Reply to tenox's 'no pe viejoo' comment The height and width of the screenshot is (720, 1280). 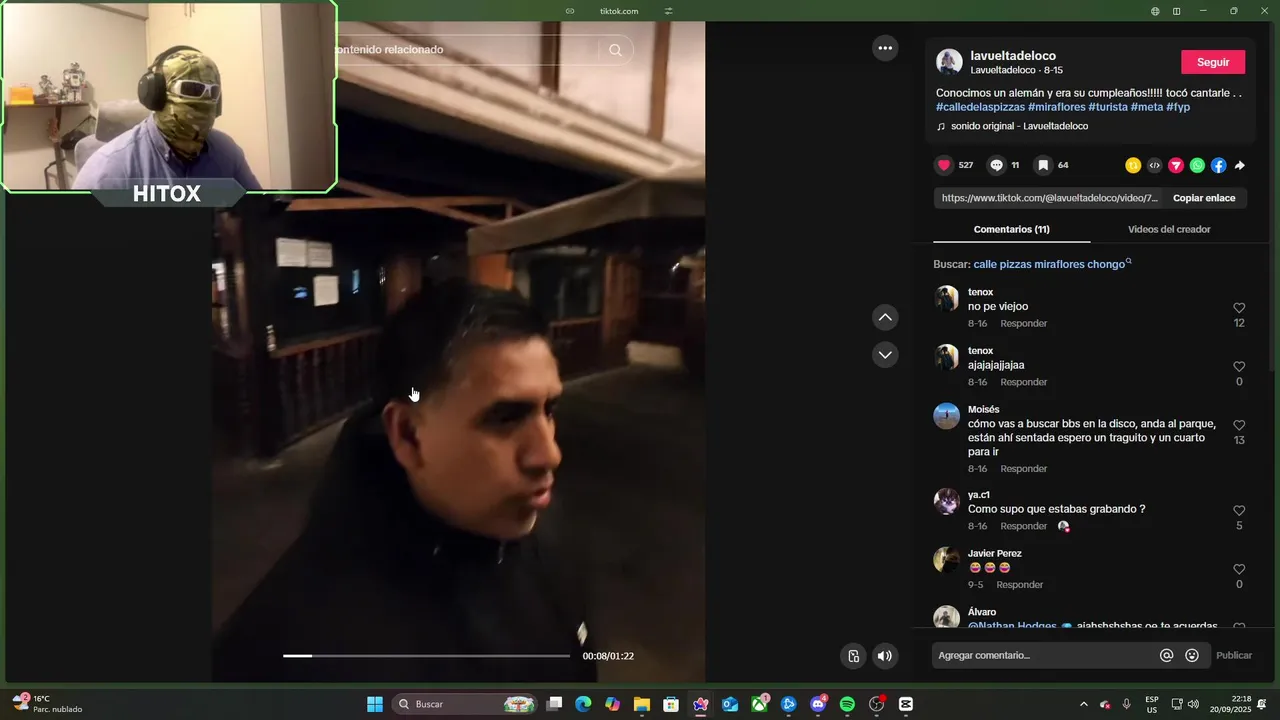(1024, 323)
